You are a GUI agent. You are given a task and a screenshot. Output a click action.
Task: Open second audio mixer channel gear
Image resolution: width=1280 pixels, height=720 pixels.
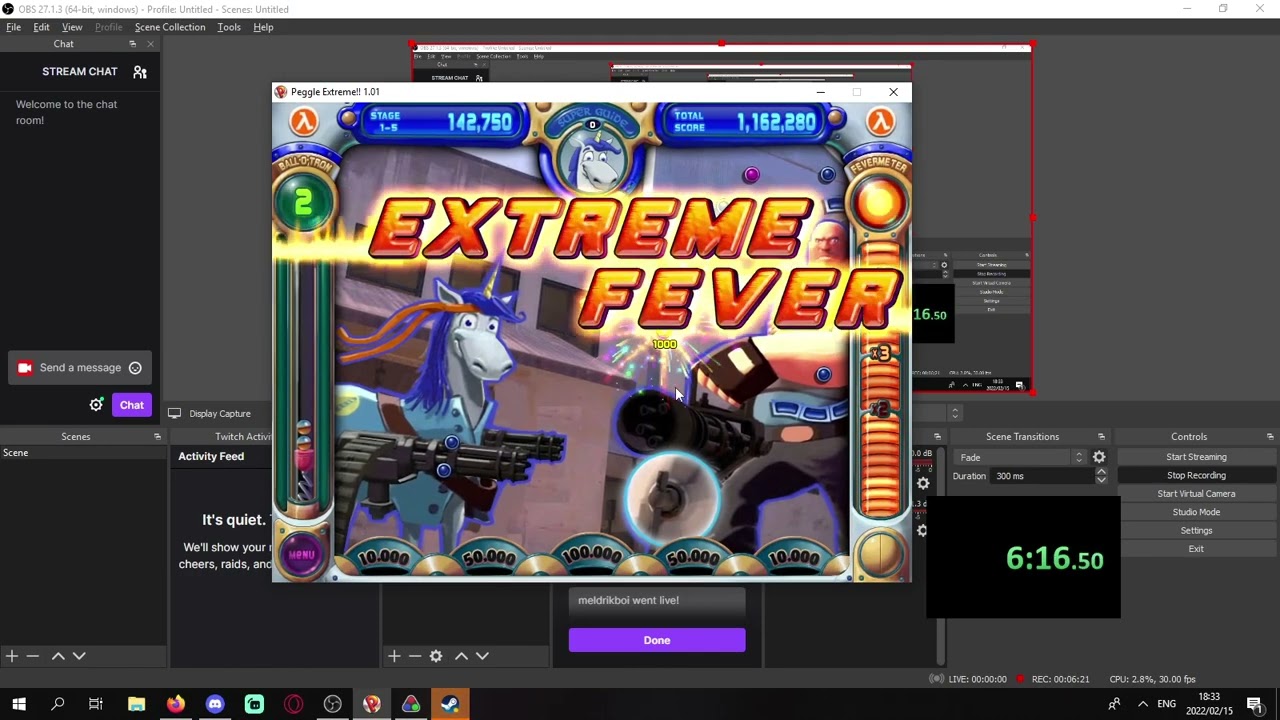click(x=921, y=531)
